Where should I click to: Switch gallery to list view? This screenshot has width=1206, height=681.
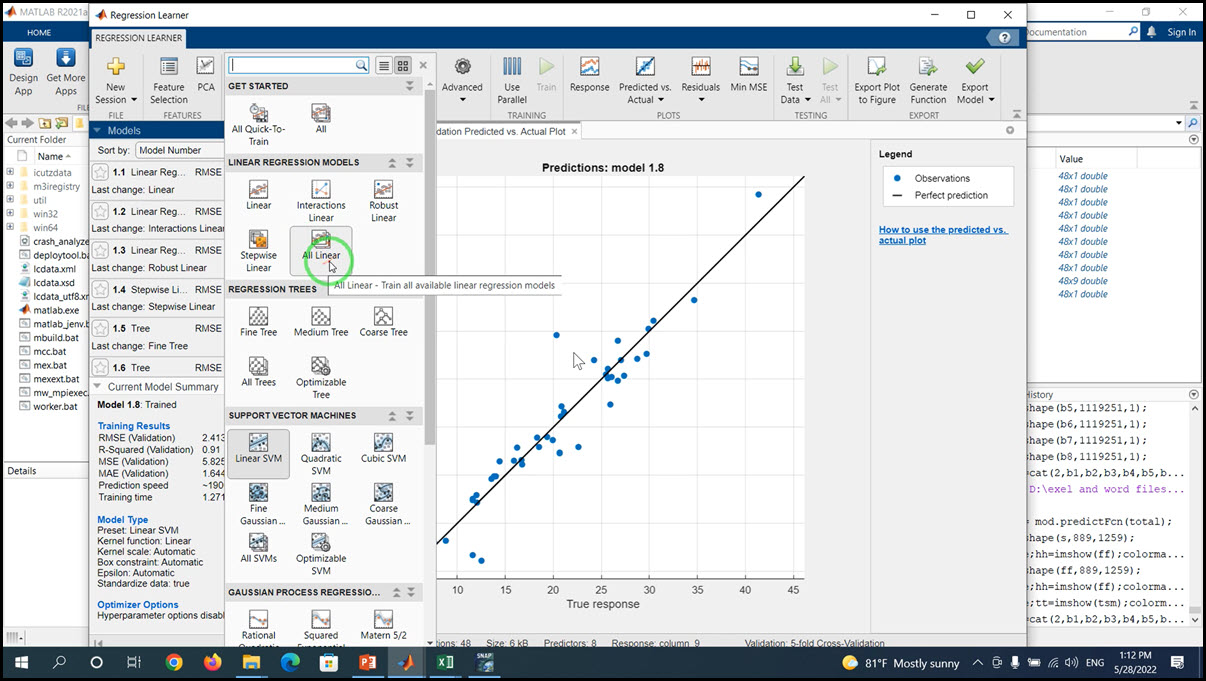point(384,65)
